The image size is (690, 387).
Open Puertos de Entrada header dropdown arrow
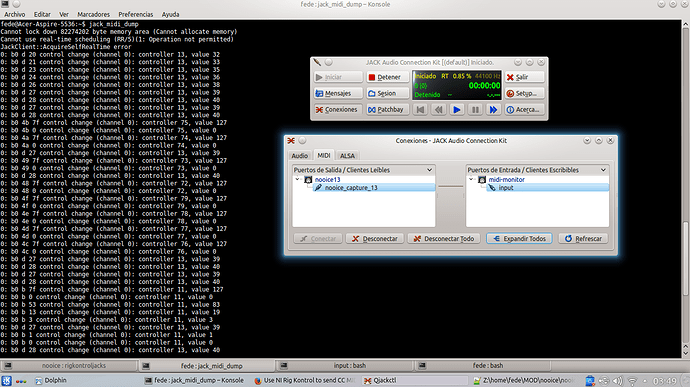[603, 170]
